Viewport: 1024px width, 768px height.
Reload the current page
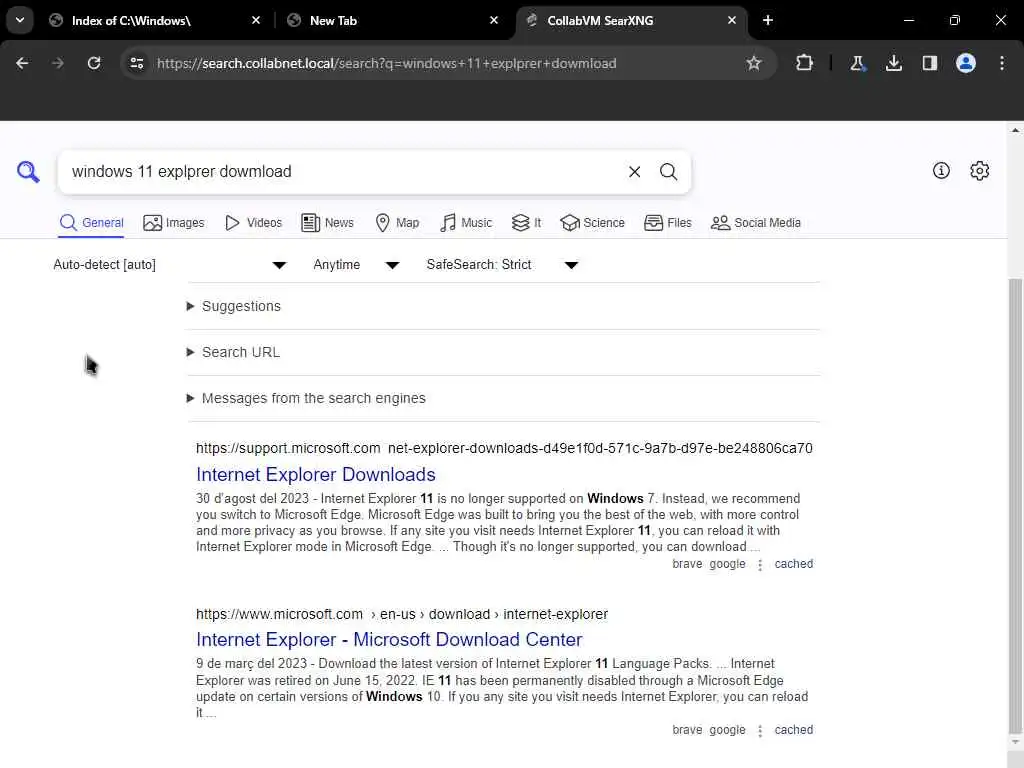94,63
